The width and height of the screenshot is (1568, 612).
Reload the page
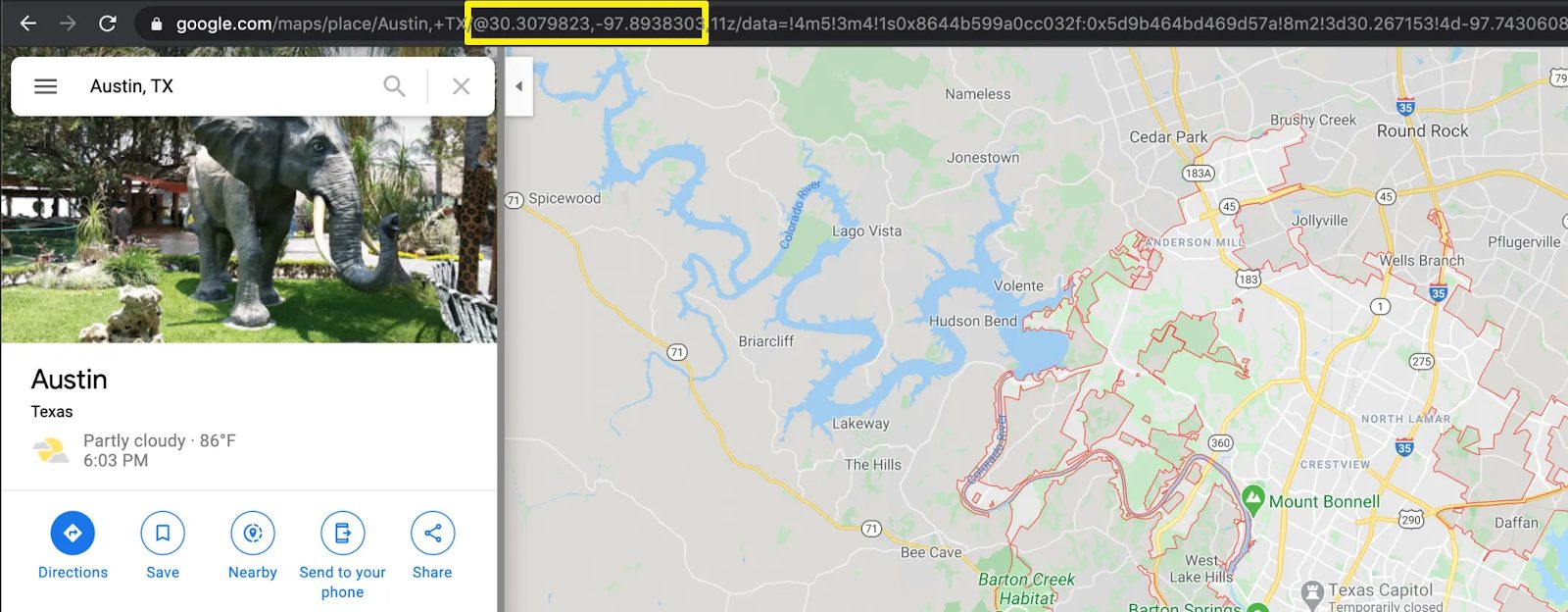coord(108,23)
